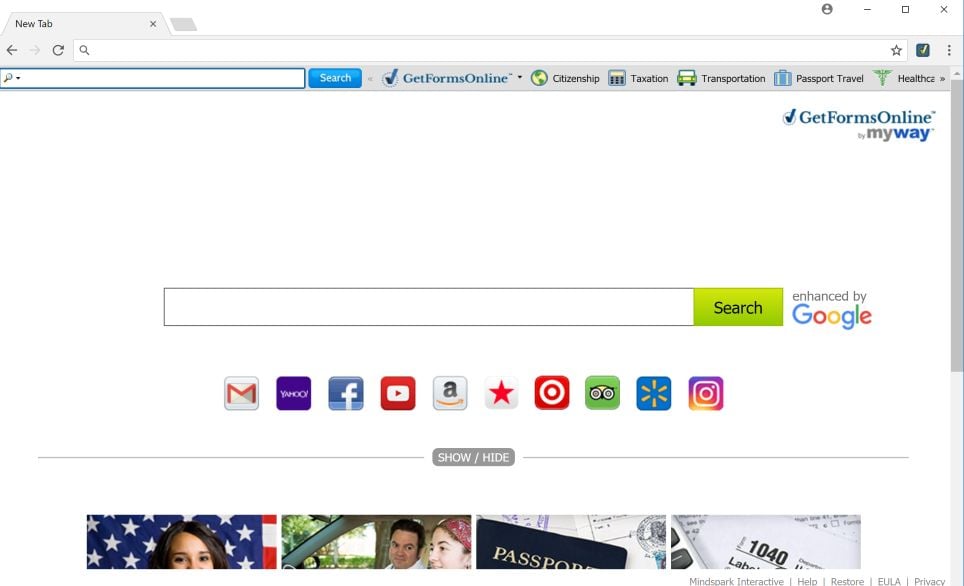964x586 pixels.
Task: Open the YouTube shortcut icon
Action: 398,394
